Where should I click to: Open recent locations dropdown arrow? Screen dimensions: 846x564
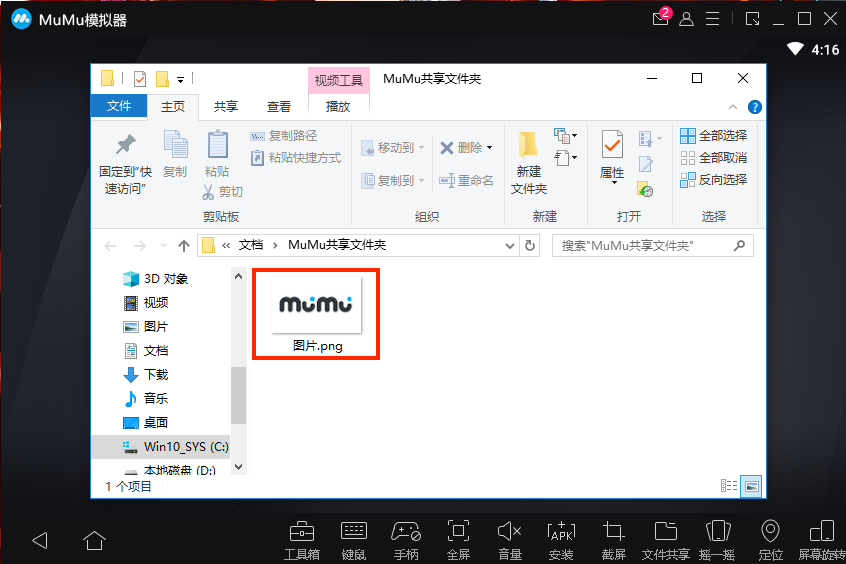pos(163,246)
